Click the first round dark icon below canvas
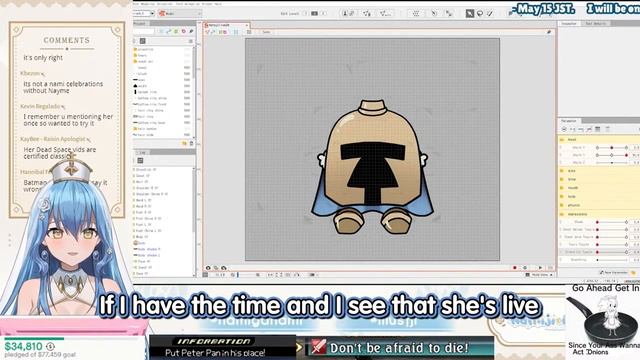Image resolution: width=640 pixels, height=360 pixels. click(x=208, y=268)
